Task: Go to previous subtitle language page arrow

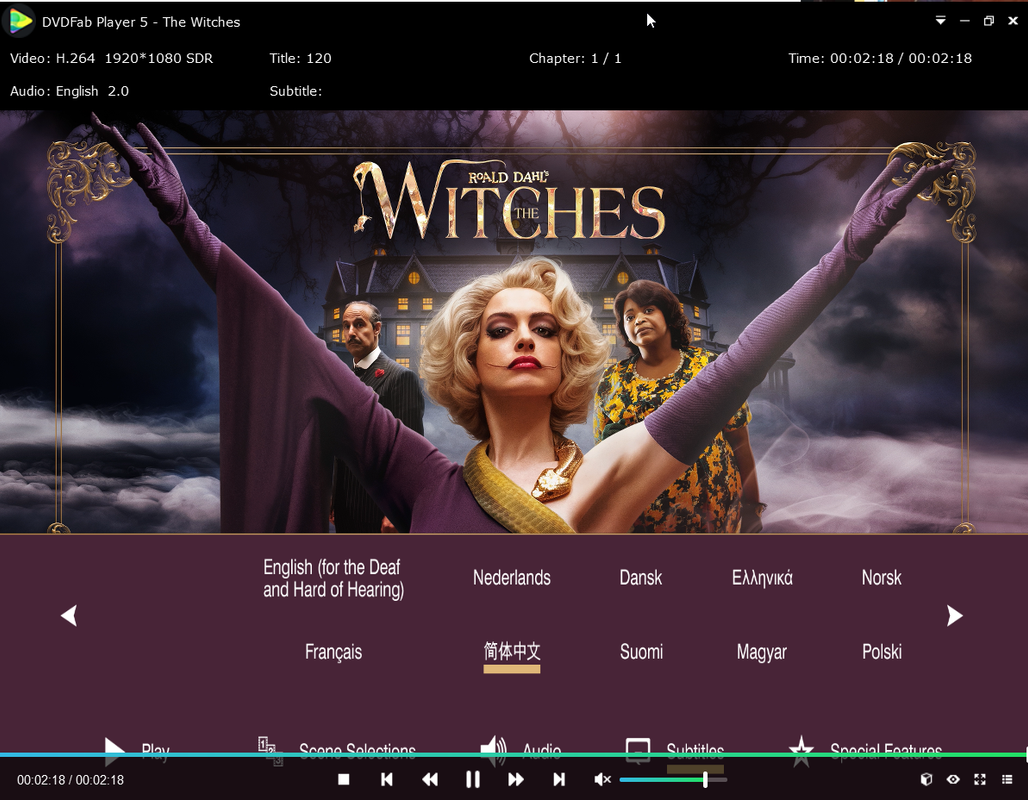Action: point(69,615)
